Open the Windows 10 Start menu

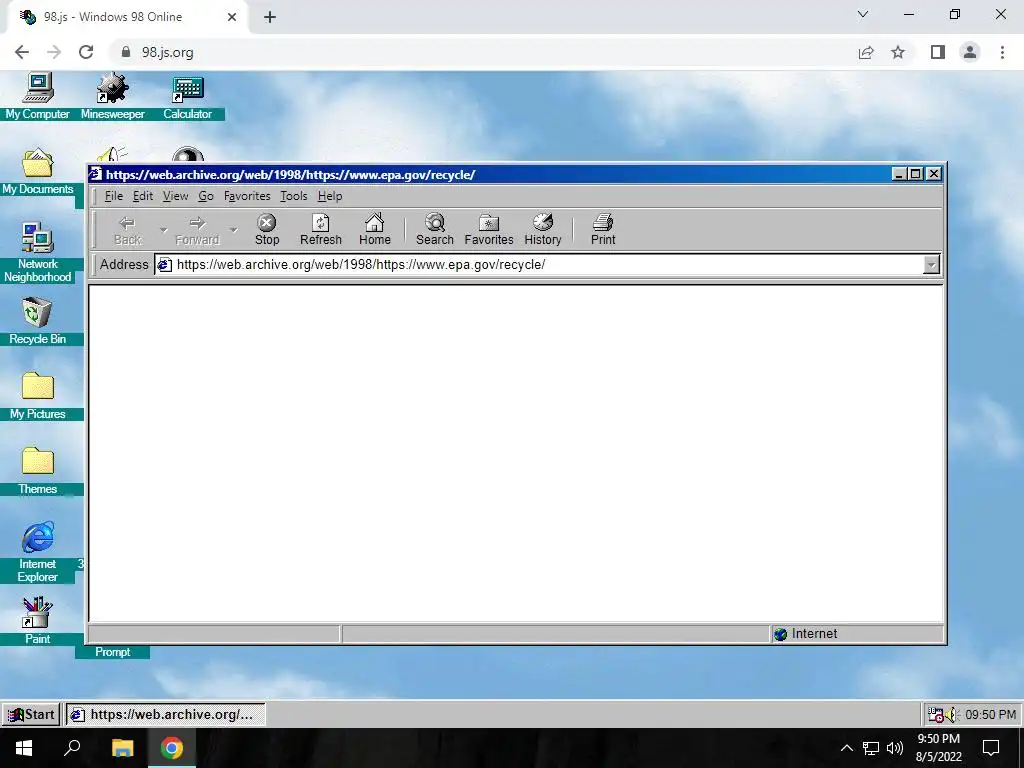coord(24,748)
